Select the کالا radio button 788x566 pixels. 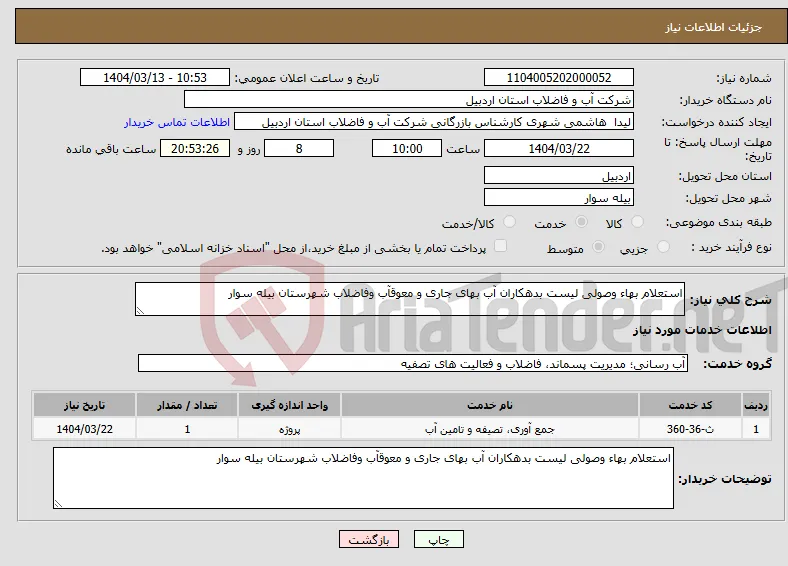point(637,222)
